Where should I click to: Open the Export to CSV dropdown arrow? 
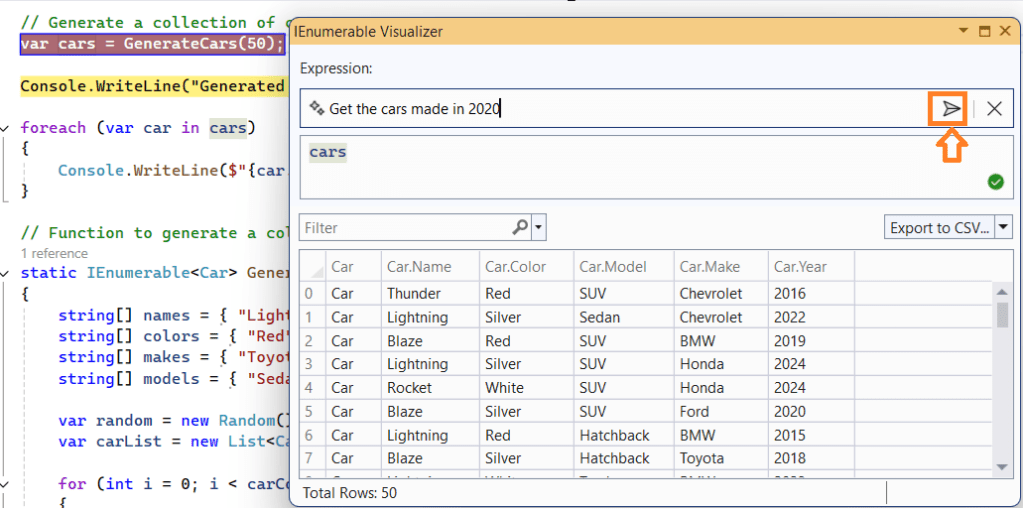pos(1003,228)
